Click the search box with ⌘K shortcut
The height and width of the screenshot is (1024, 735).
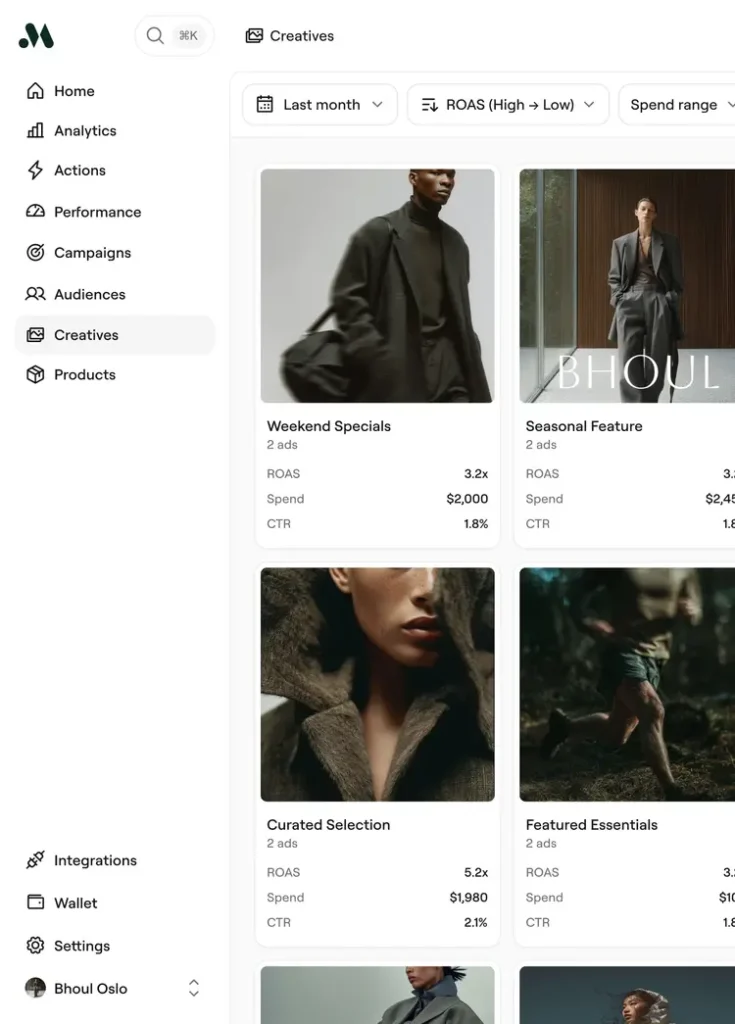174,36
